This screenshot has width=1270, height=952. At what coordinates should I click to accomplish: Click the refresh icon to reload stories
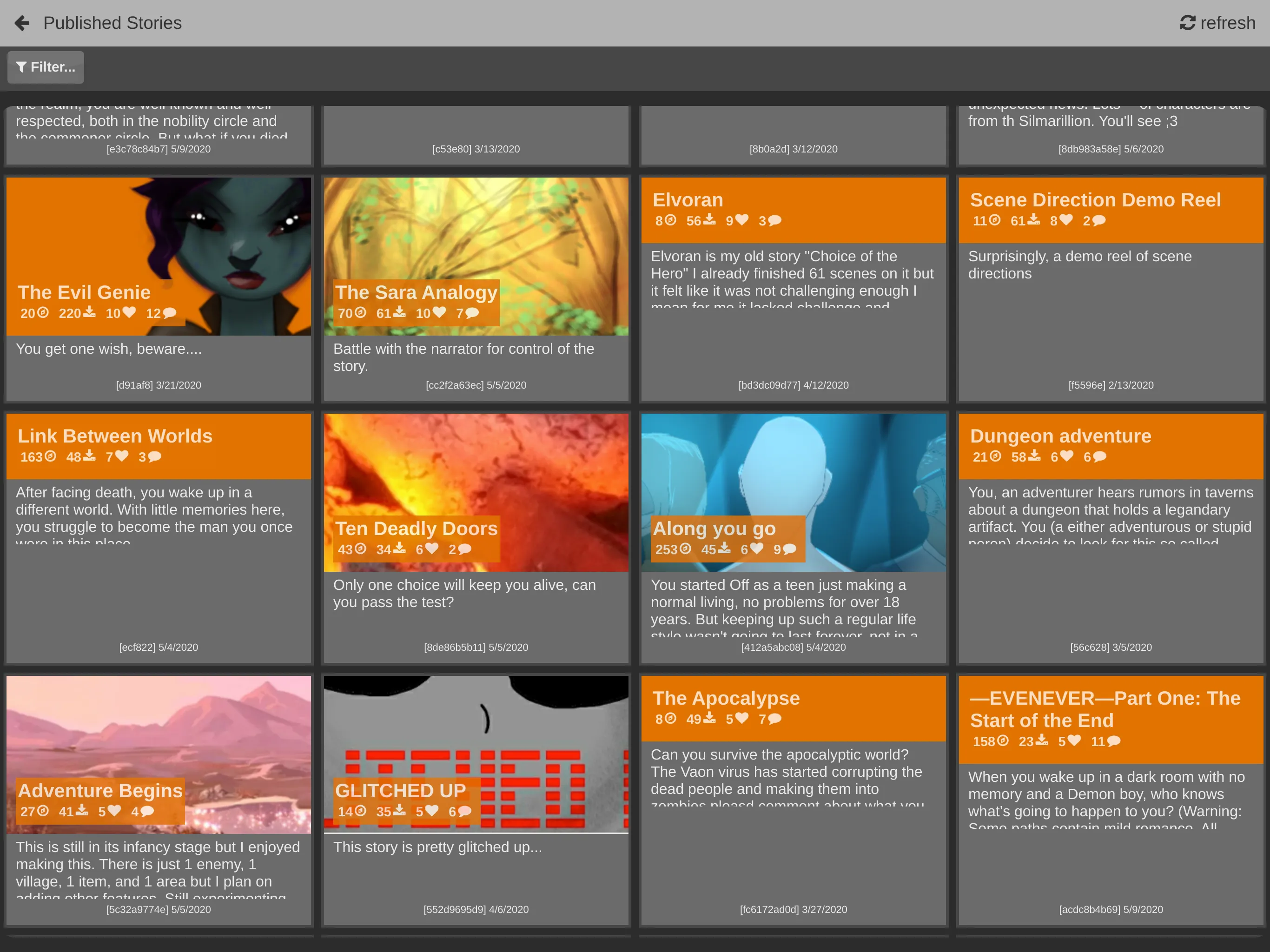(1188, 22)
